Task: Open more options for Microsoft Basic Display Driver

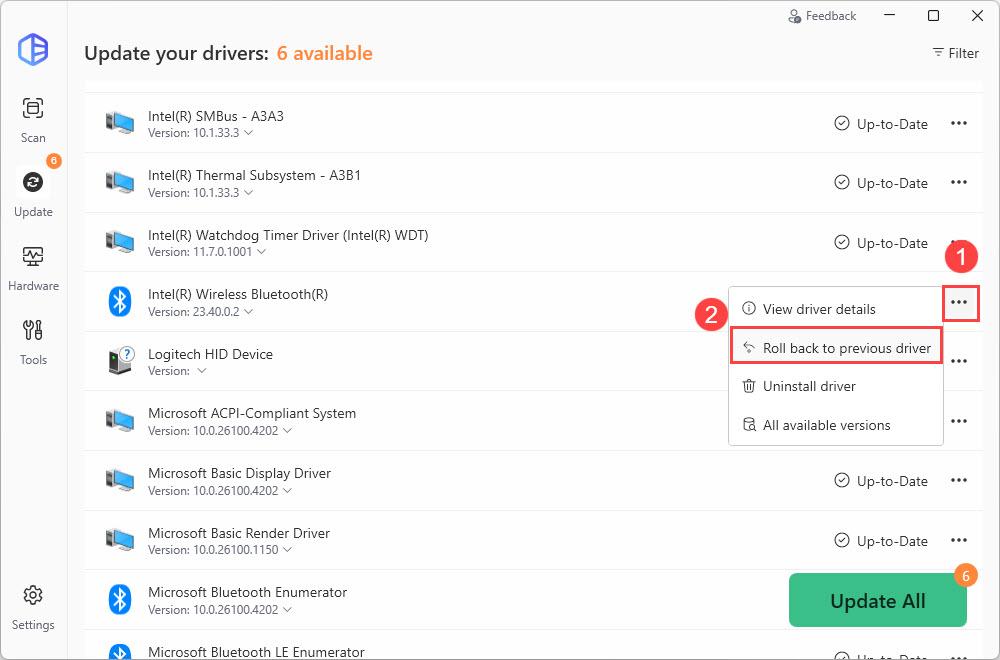Action: (959, 481)
